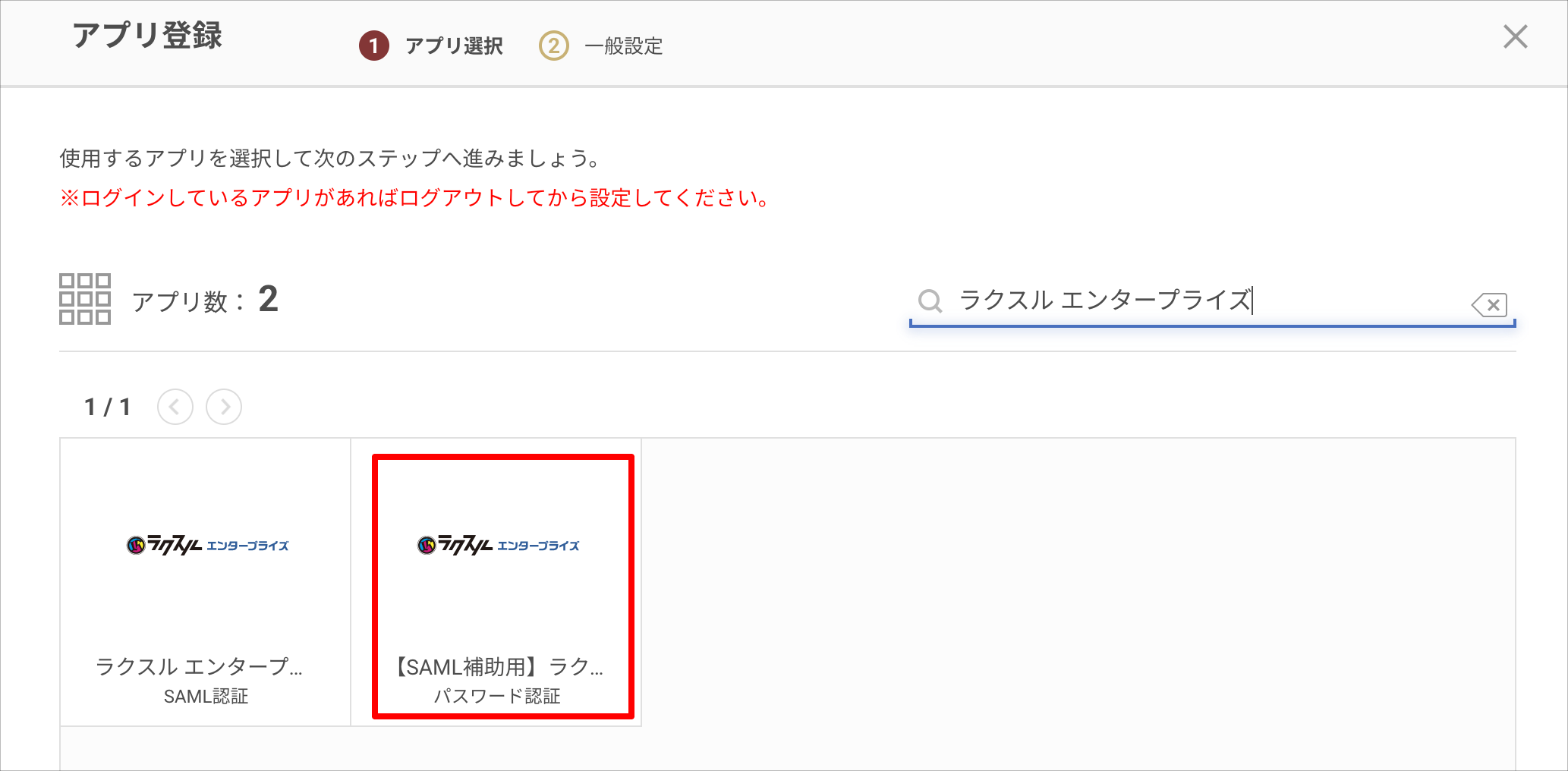1568x771 pixels.
Task: Go to previous page of apps
Action: point(175,407)
